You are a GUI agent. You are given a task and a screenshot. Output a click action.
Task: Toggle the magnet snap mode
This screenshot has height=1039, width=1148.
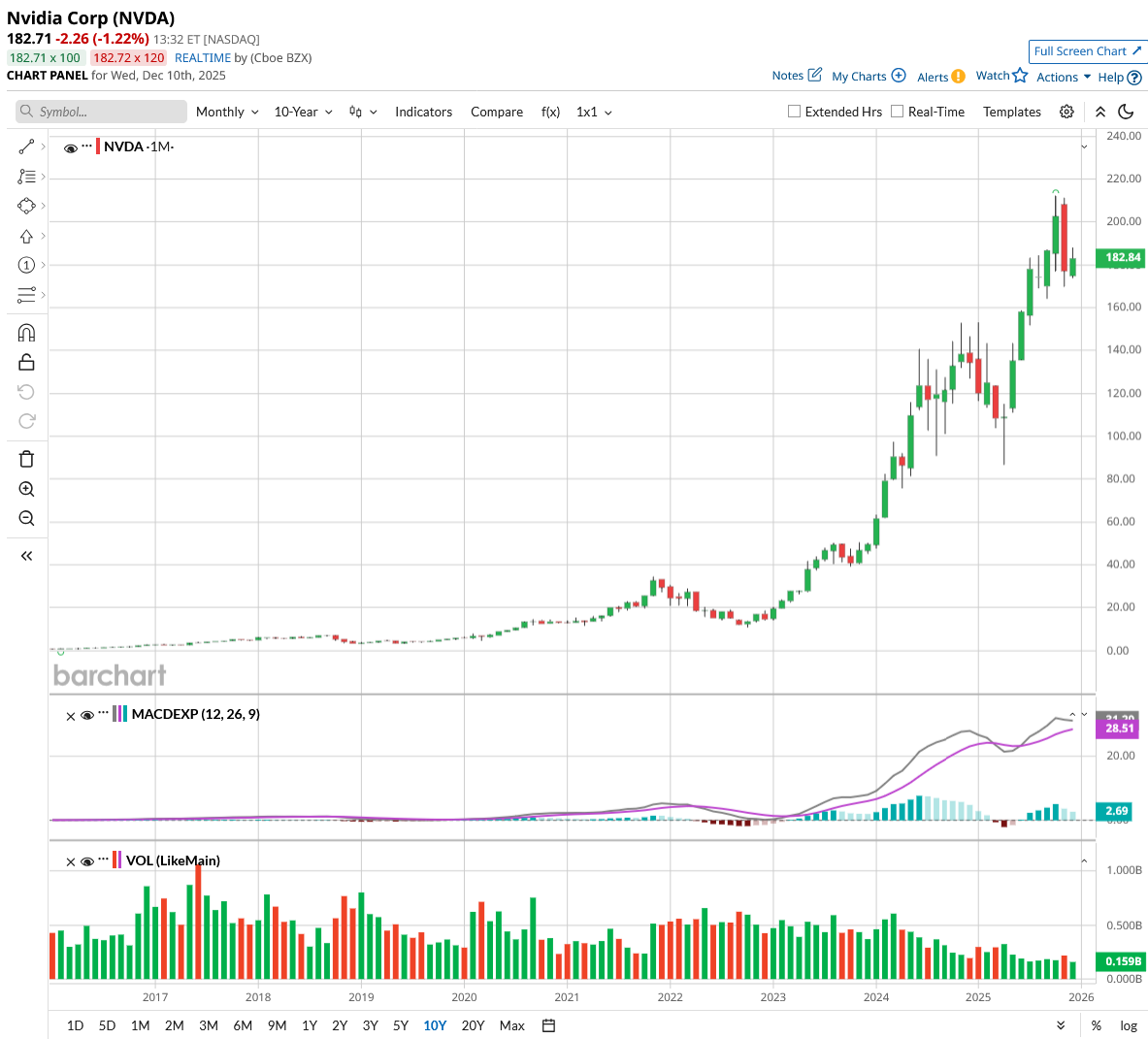pyautogui.click(x=26, y=333)
